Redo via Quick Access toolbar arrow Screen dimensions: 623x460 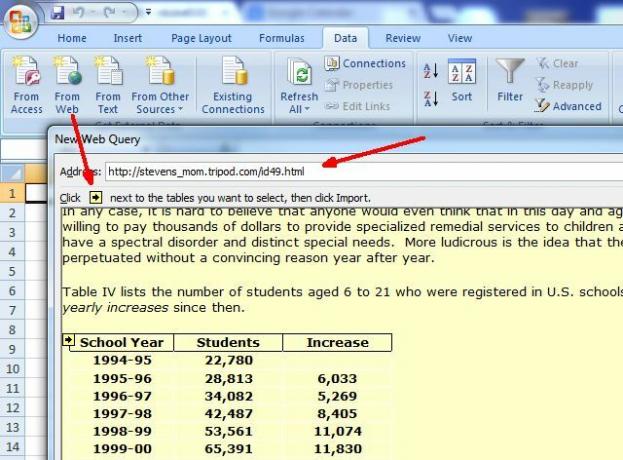point(109,12)
